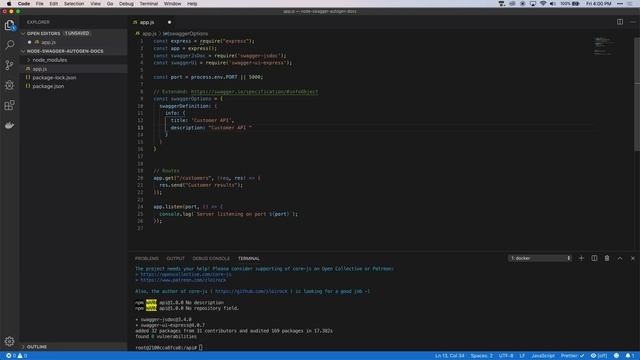Change end of line sequence LF
640x360 pixels.
(x=522, y=356)
